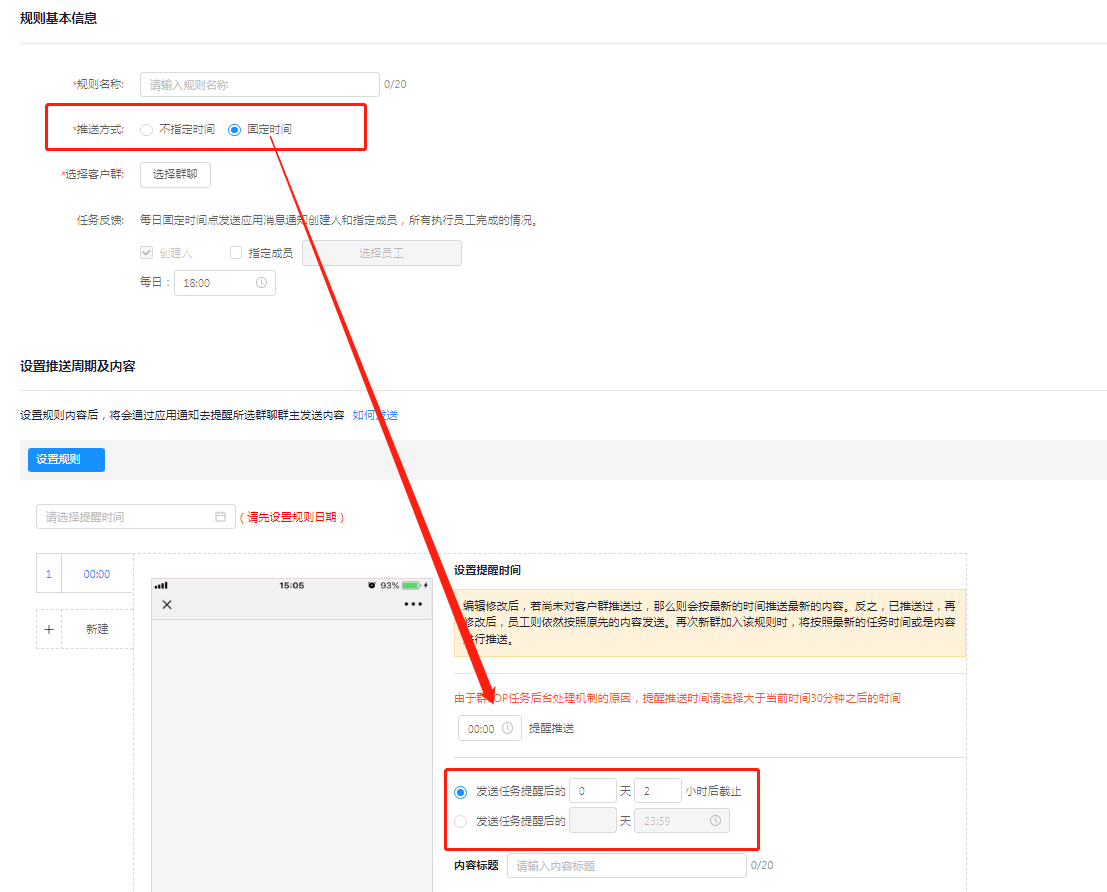Enable the 指定成员 checkbox
Viewport: 1107px width, 892px height.
point(236,252)
